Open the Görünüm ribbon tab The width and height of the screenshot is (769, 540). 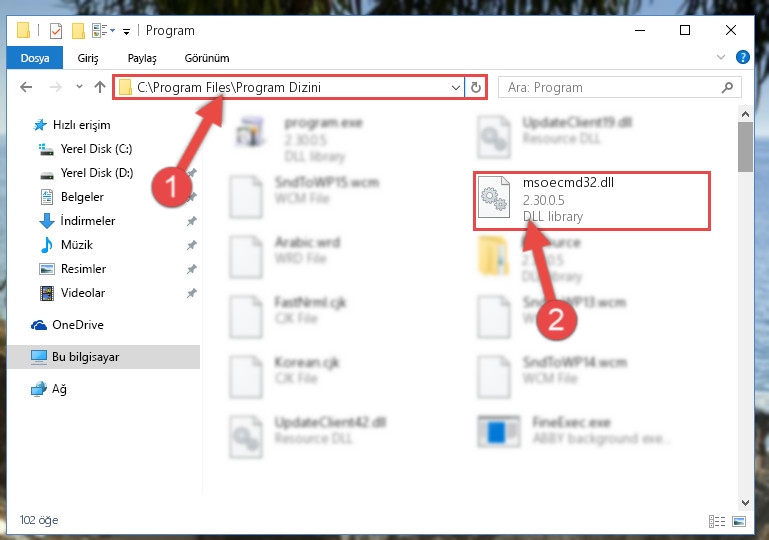207,58
